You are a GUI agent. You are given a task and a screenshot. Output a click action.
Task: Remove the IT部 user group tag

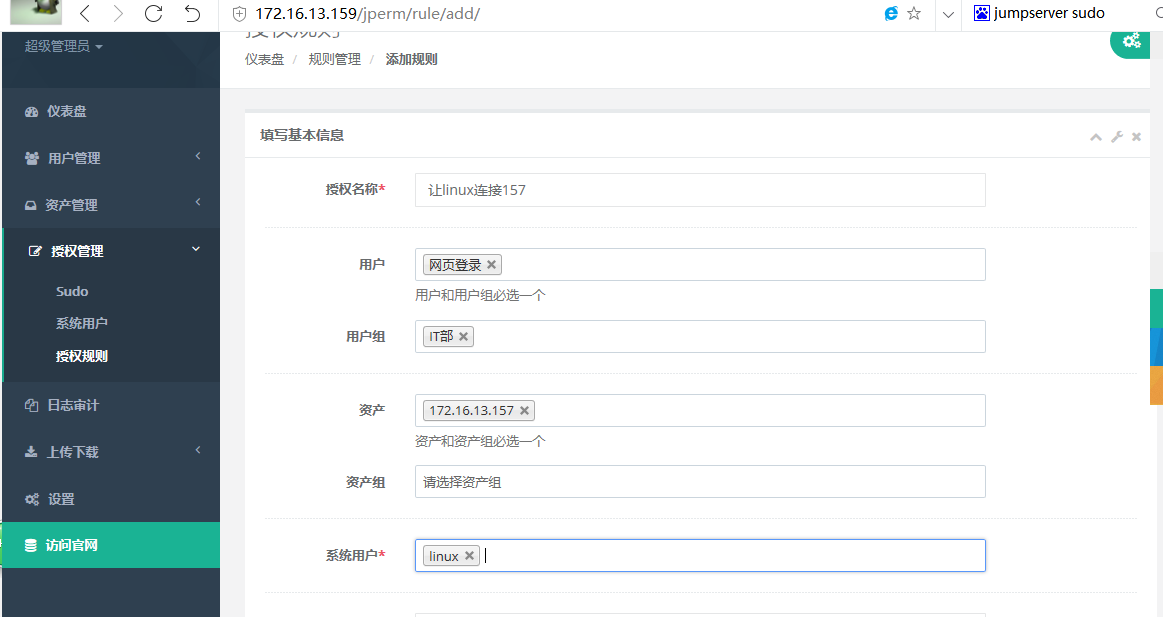tap(464, 337)
